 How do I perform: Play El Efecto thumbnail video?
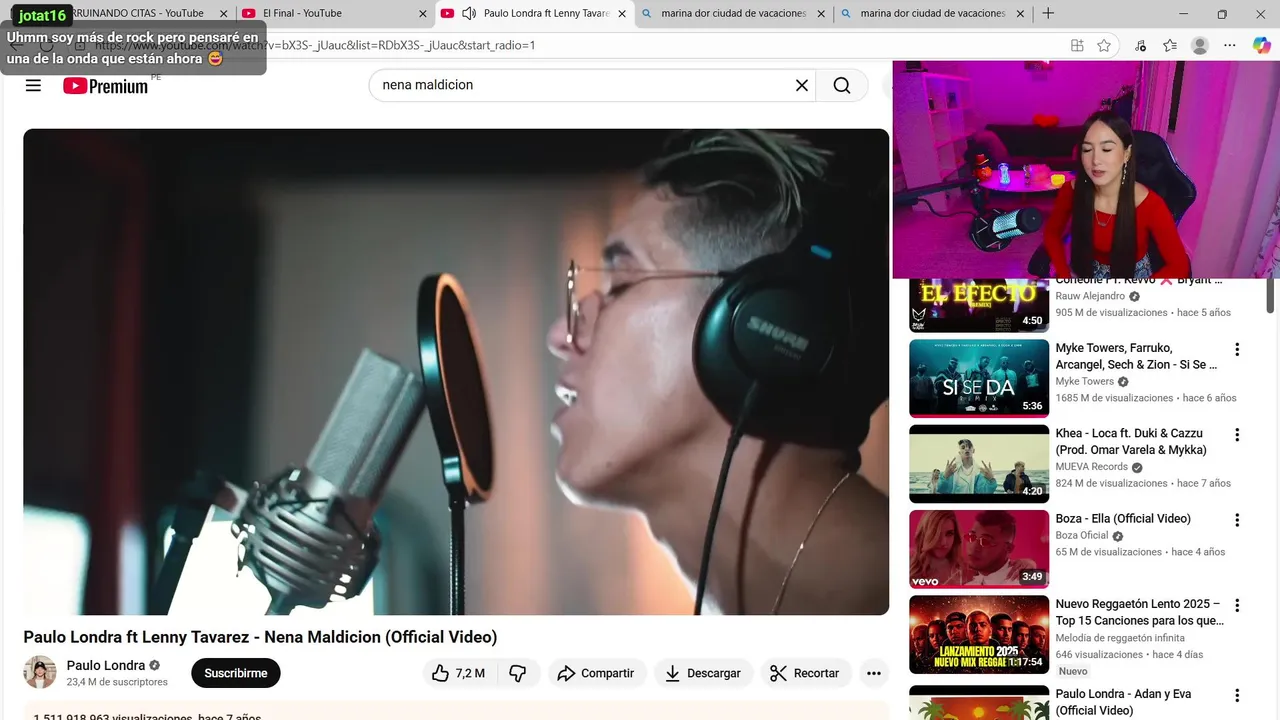click(x=979, y=305)
